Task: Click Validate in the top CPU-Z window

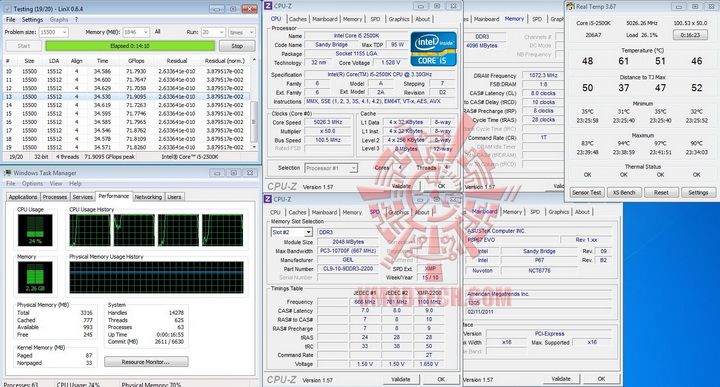Action: coord(401,186)
